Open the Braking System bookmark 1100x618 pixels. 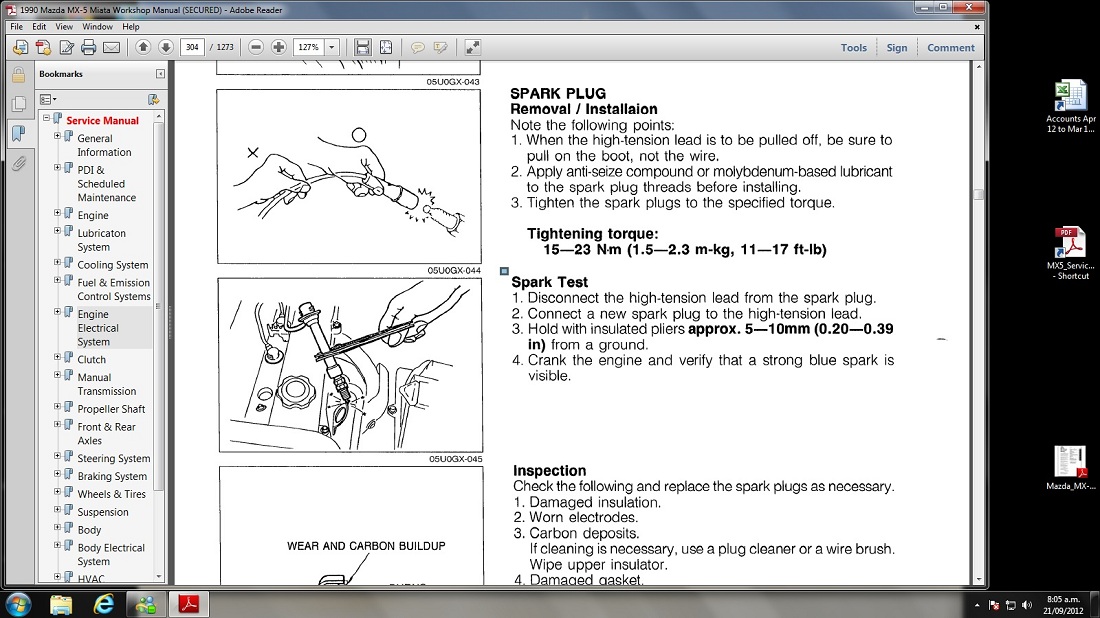pyautogui.click(x=112, y=476)
